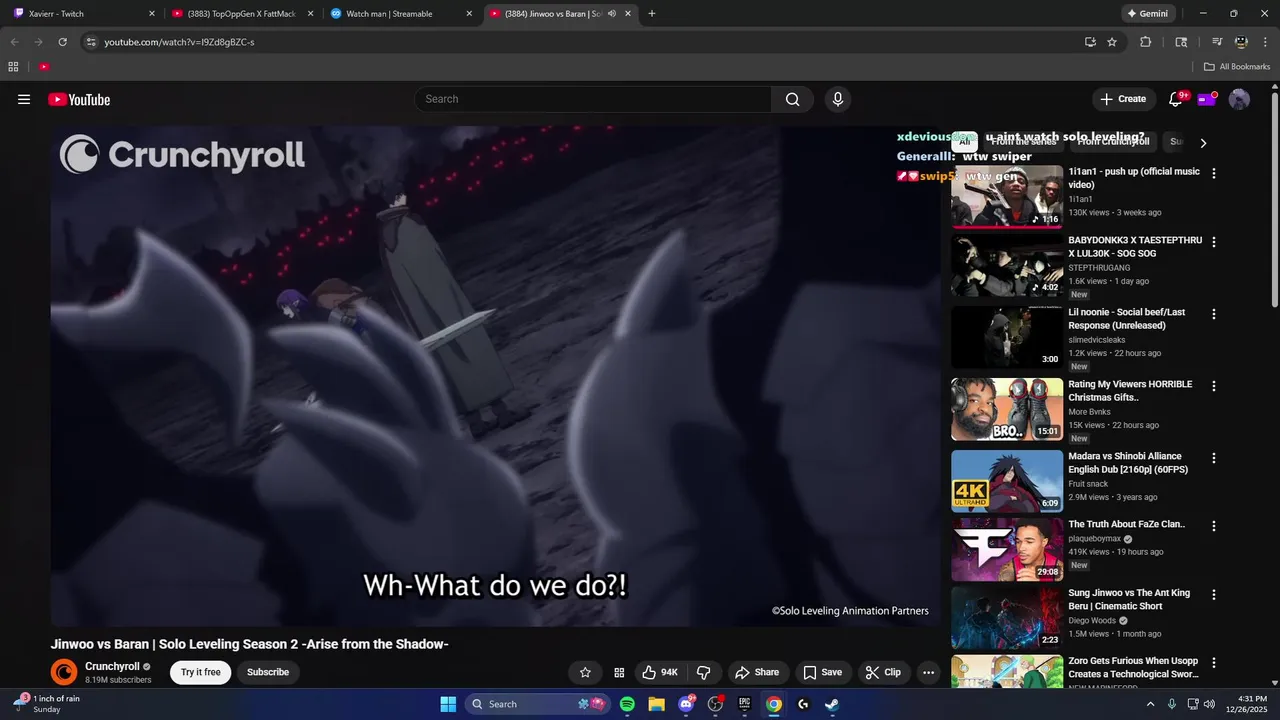This screenshot has width=1280, height=720.
Task: Click the Create button
Action: [1123, 99]
